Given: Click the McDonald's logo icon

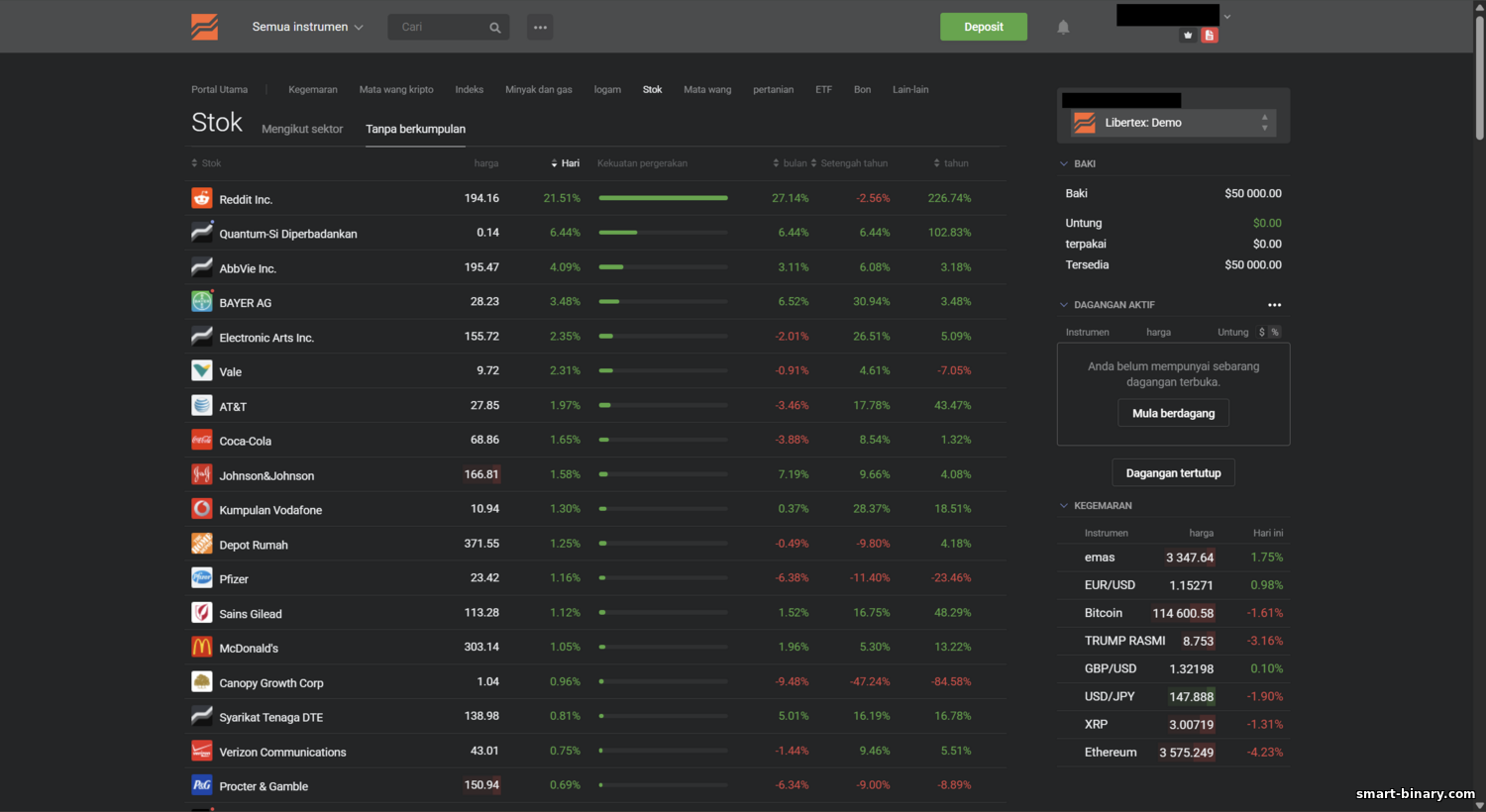Looking at the screenshot, I should tap(202, 647).
